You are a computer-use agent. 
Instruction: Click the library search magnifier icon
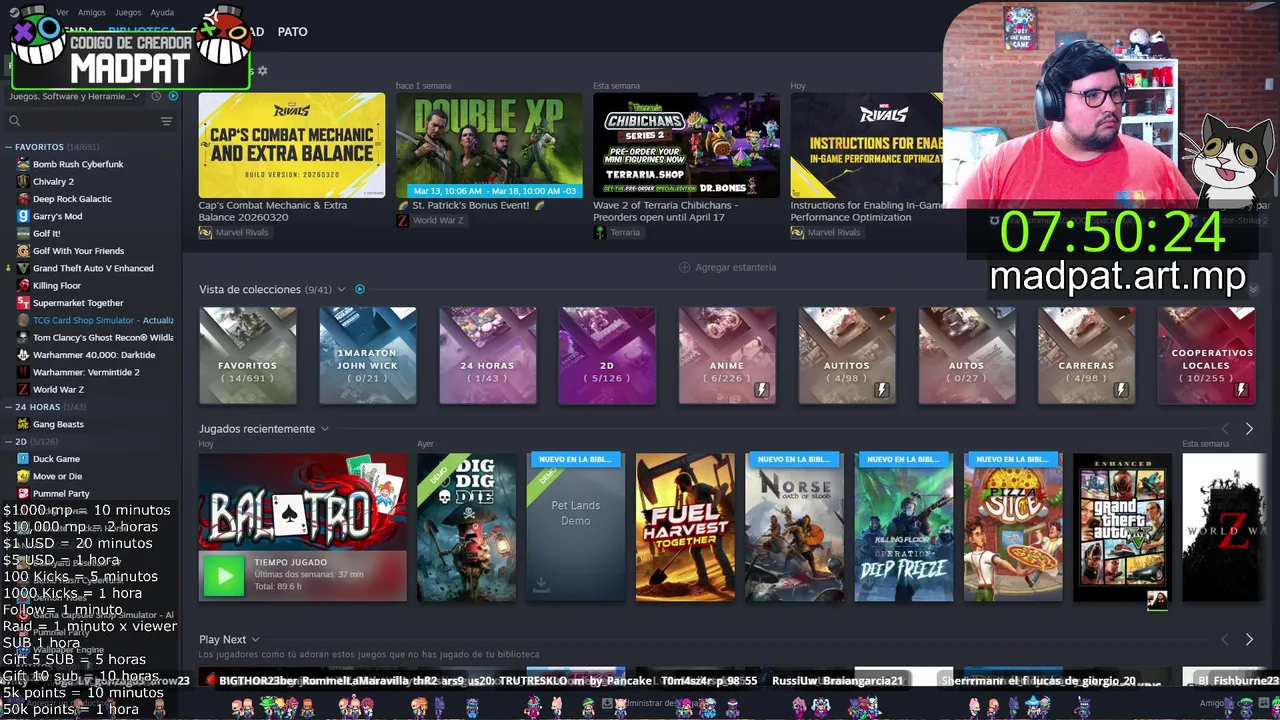tap(14, 121)
